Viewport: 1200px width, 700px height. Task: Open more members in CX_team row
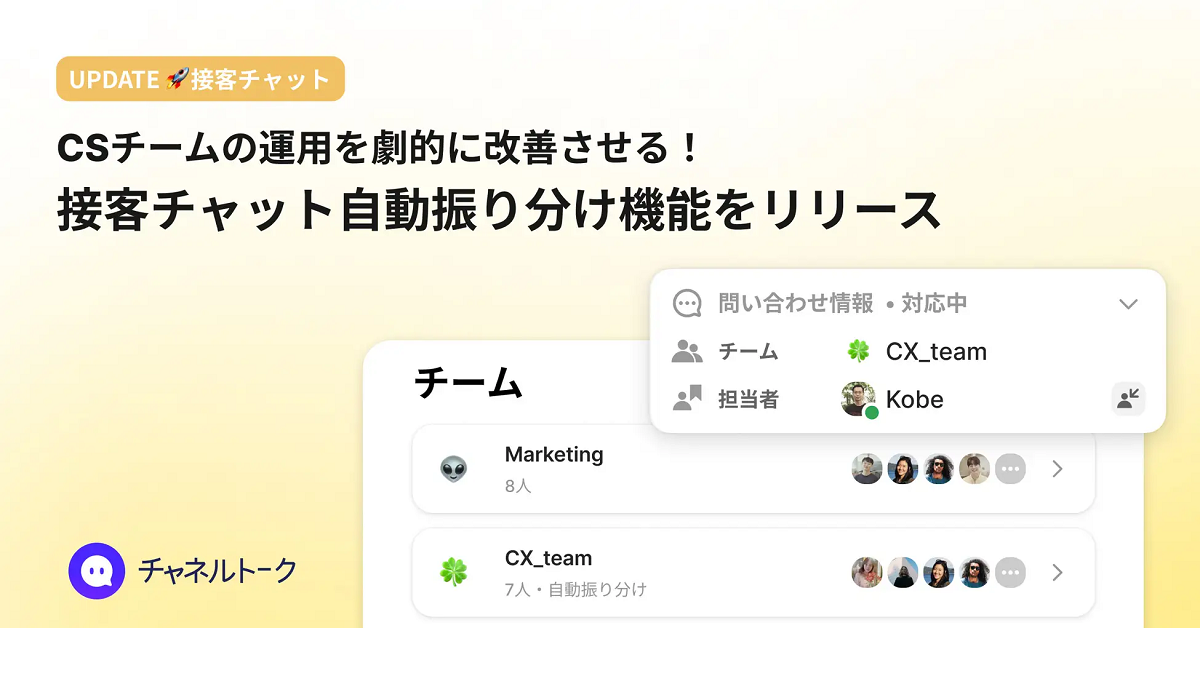coord(1011,573)
